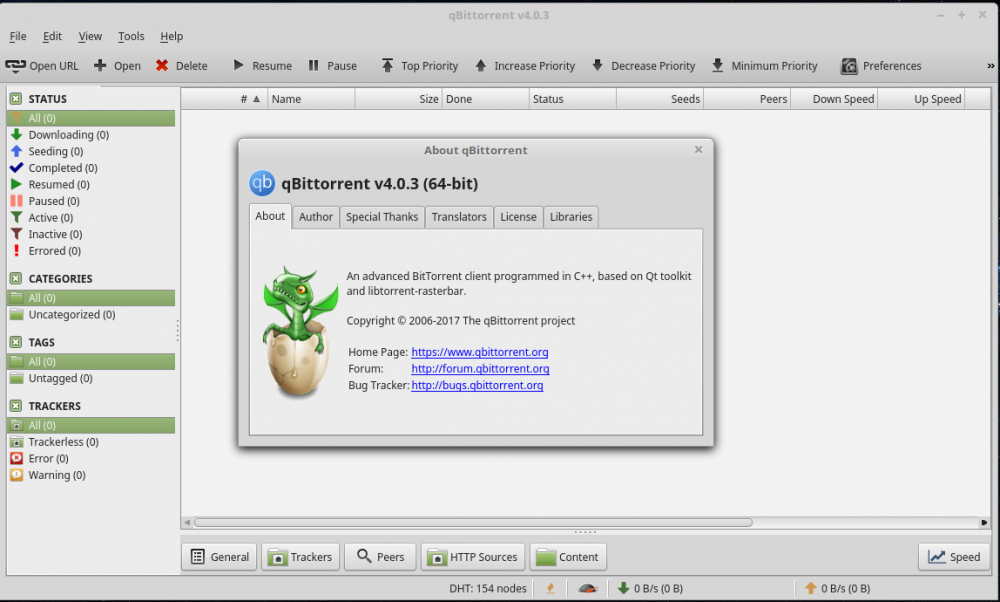The height and width of the screenshot is (602, 1000).
Task: Toggle alternative speed limits turtle icon
Action: (587, 588)
